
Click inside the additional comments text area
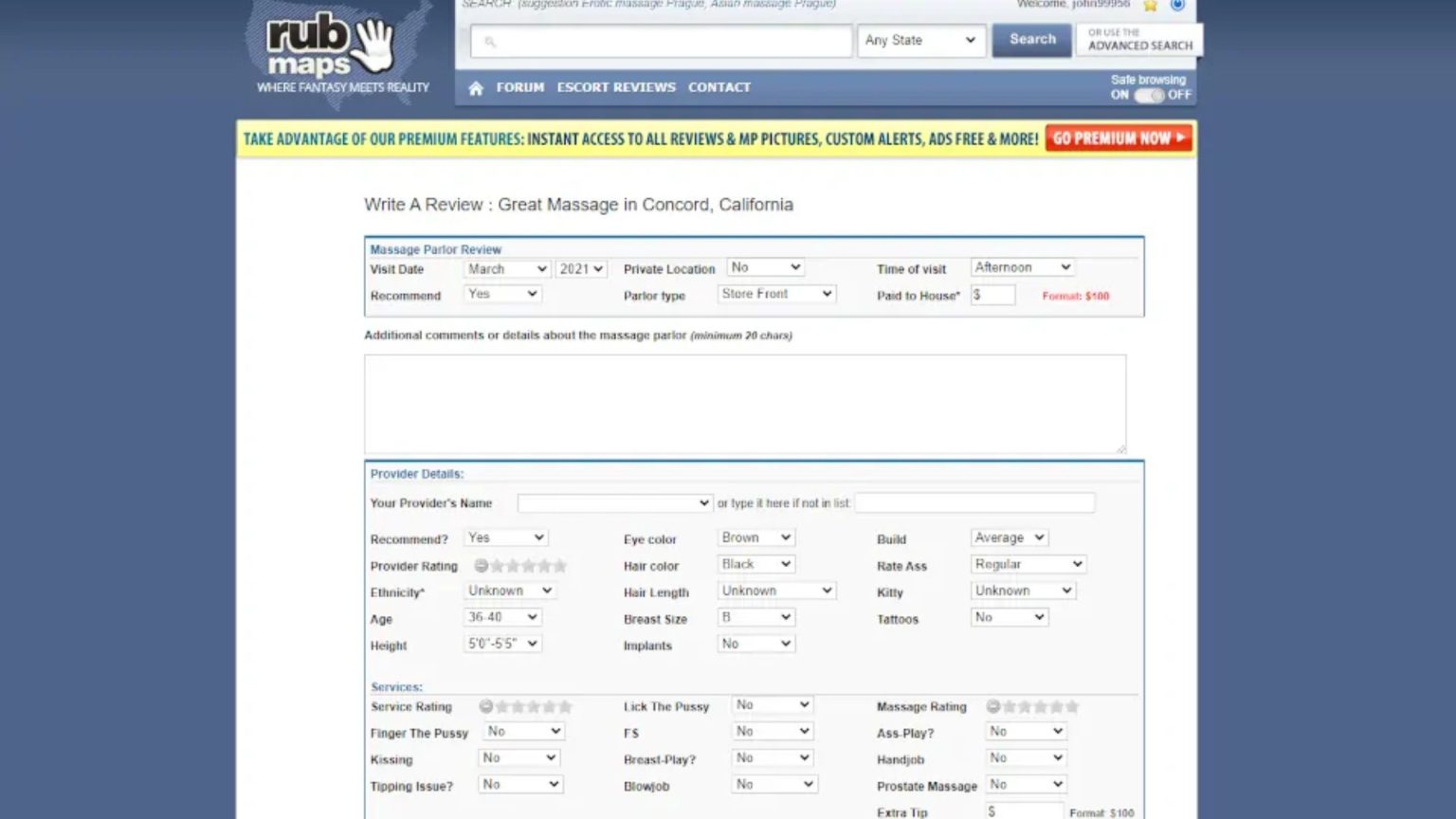click(x=744, y=403)
